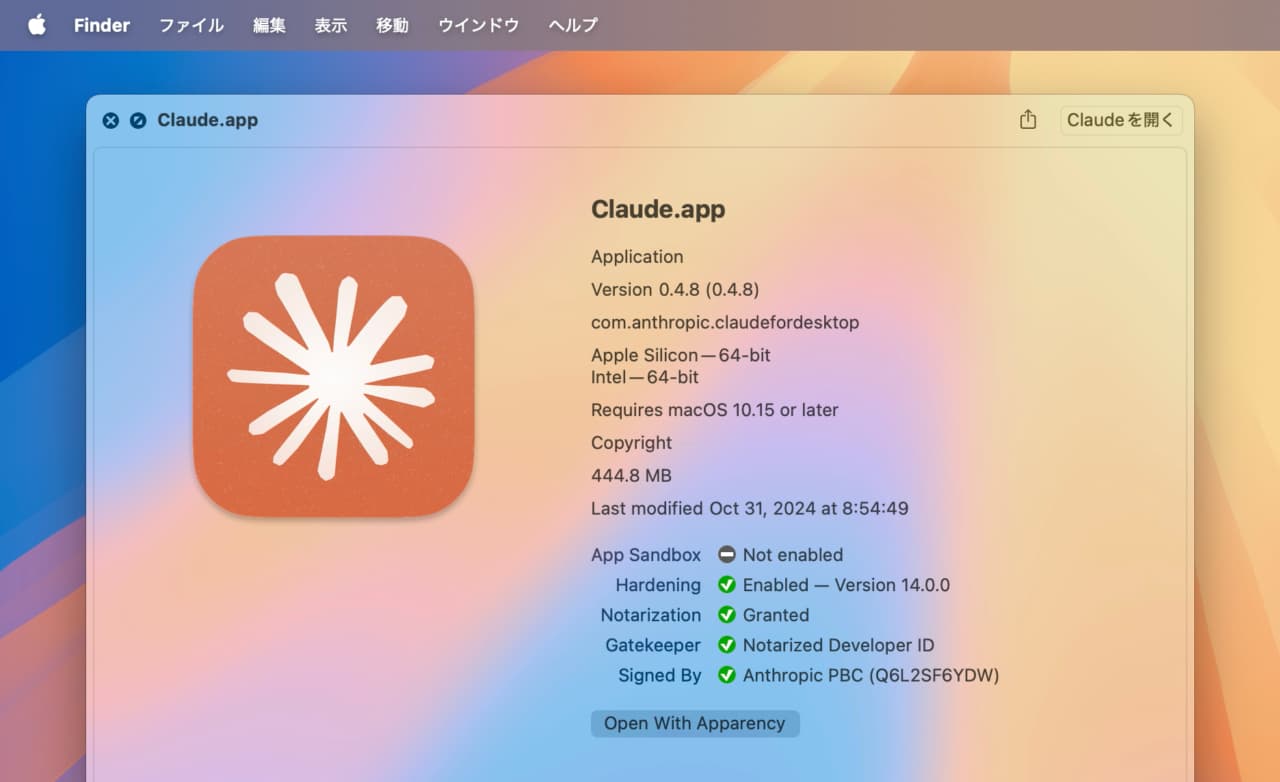Click the App Sandbox 'Not enabled' status icon
Image resolution: width=1280 pixels, height=782 pixels.
726,555
